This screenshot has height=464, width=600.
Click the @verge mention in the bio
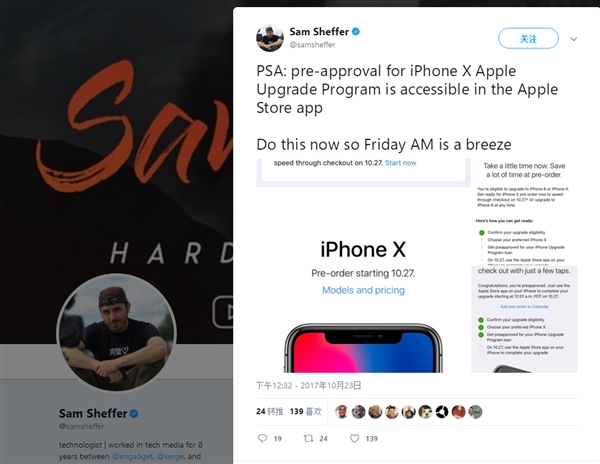coord(171,456)
